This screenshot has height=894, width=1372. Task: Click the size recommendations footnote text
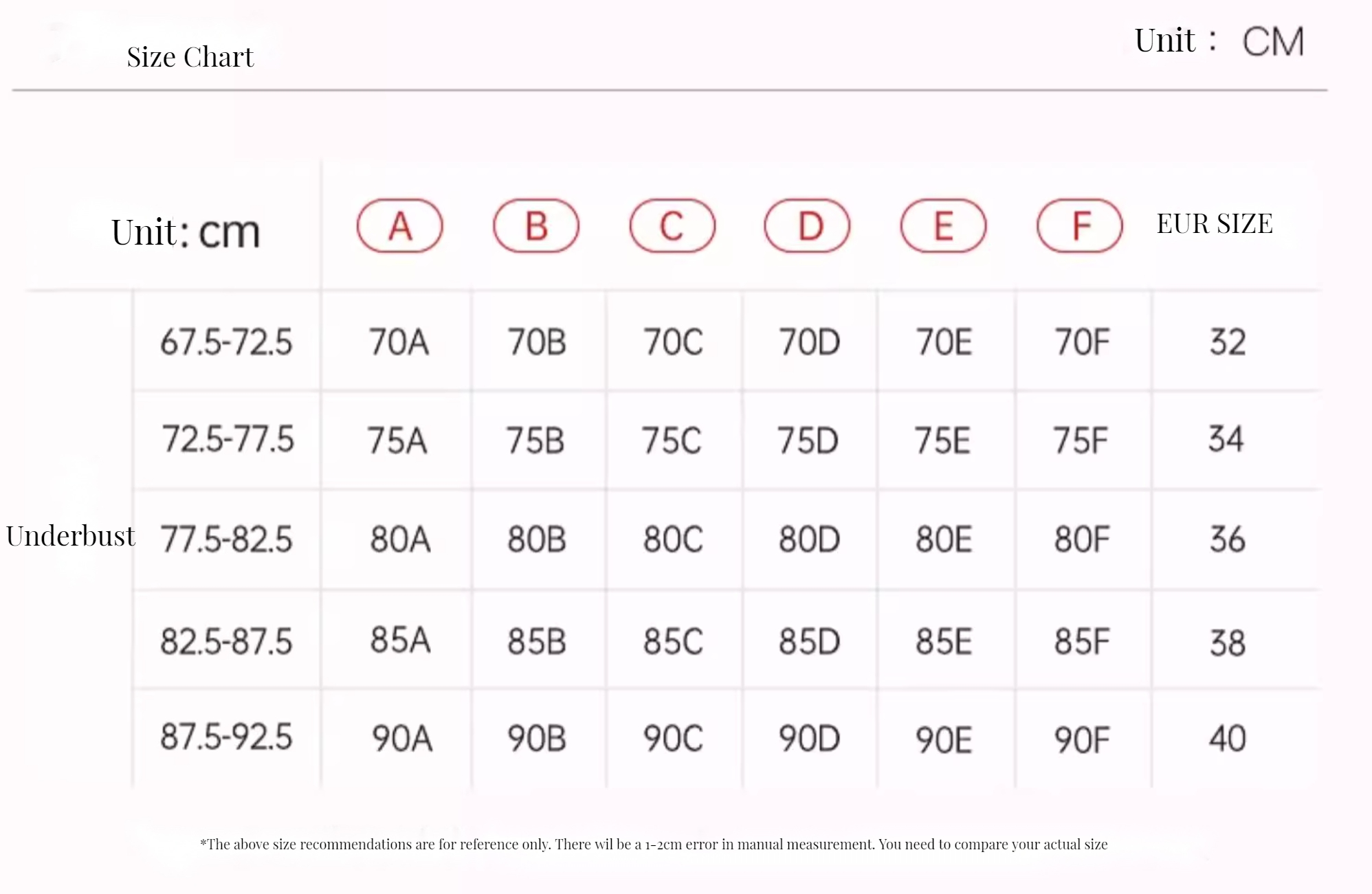coord(654,845)
